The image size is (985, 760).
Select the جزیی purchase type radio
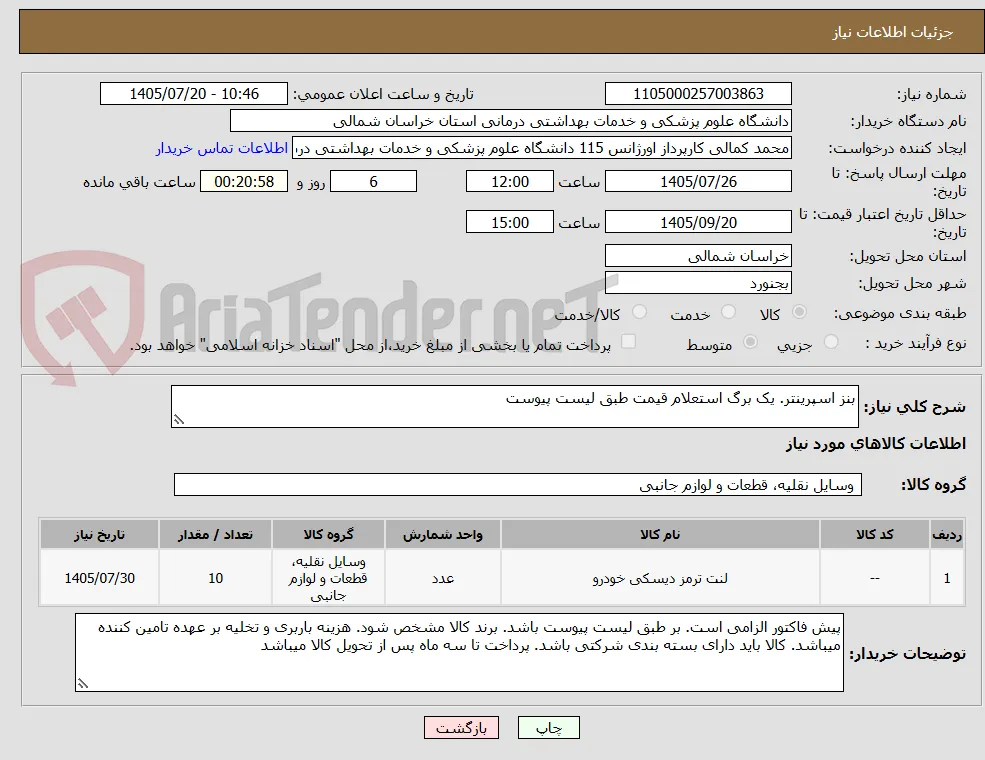[830, 342]
